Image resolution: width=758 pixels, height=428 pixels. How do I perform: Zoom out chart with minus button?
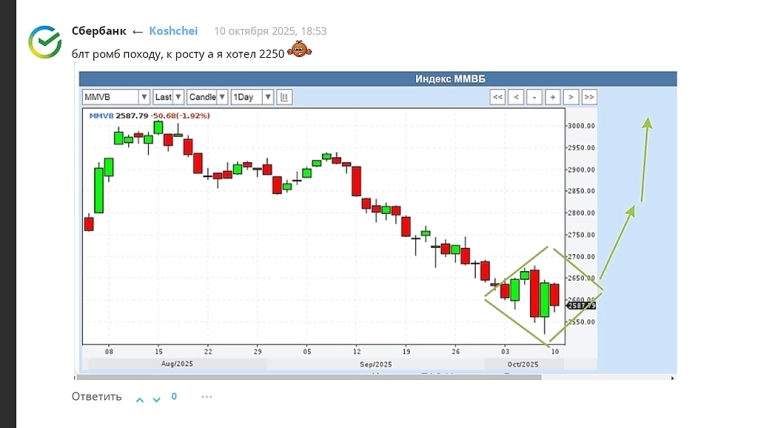[534, 97]
